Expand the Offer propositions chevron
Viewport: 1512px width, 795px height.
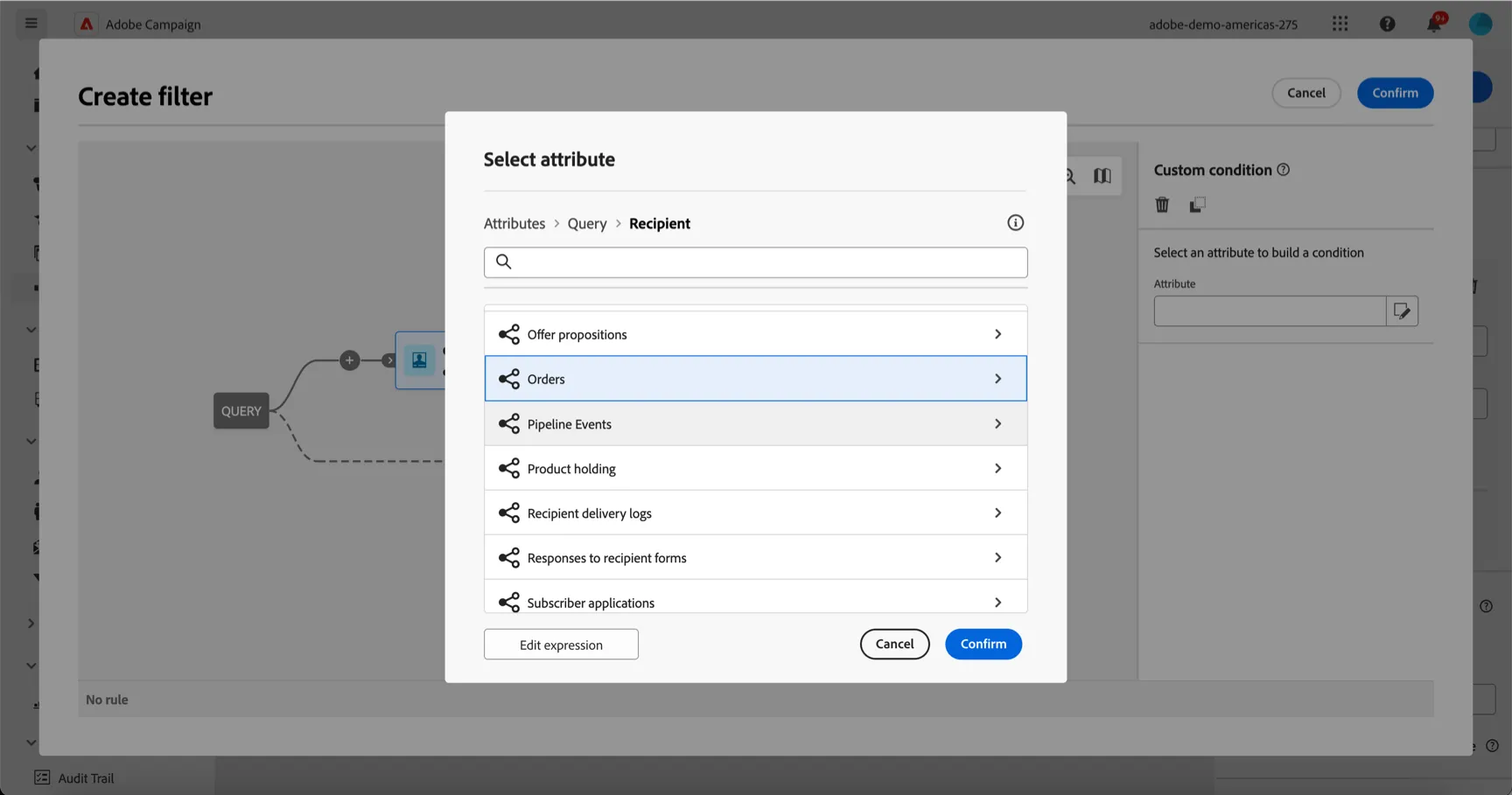pyautogui.click(x=997, y=334)
